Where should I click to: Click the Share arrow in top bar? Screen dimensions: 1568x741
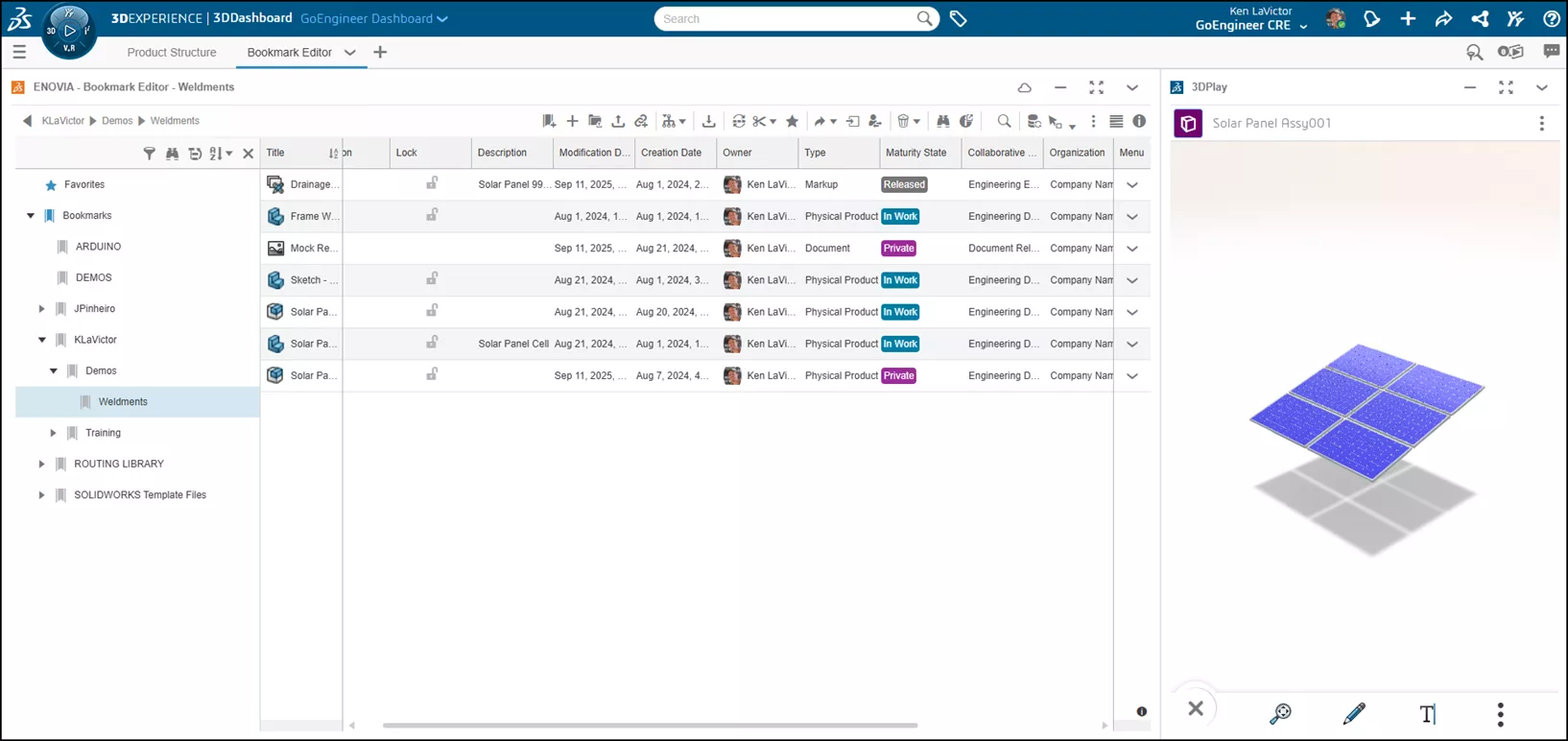point(1443,18)
